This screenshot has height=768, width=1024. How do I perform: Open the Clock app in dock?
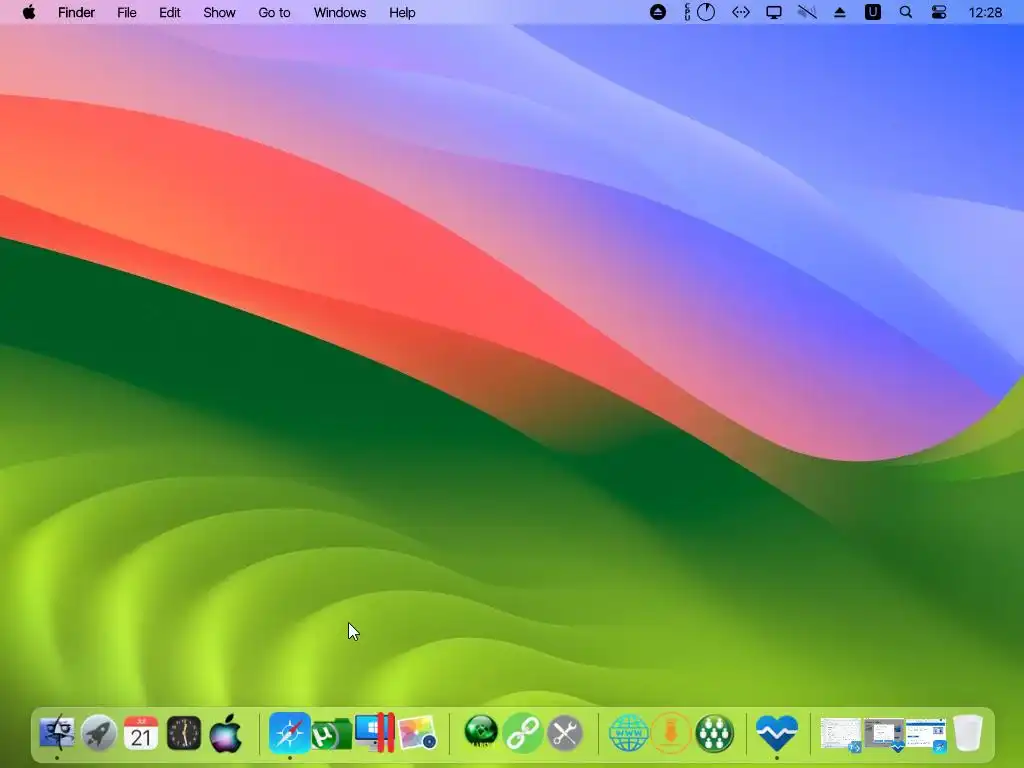point(184,732)
